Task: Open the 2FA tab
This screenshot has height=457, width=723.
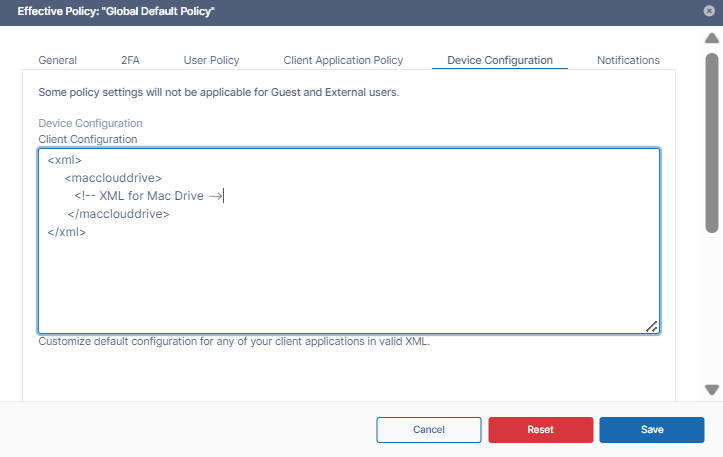Action: 130,60
